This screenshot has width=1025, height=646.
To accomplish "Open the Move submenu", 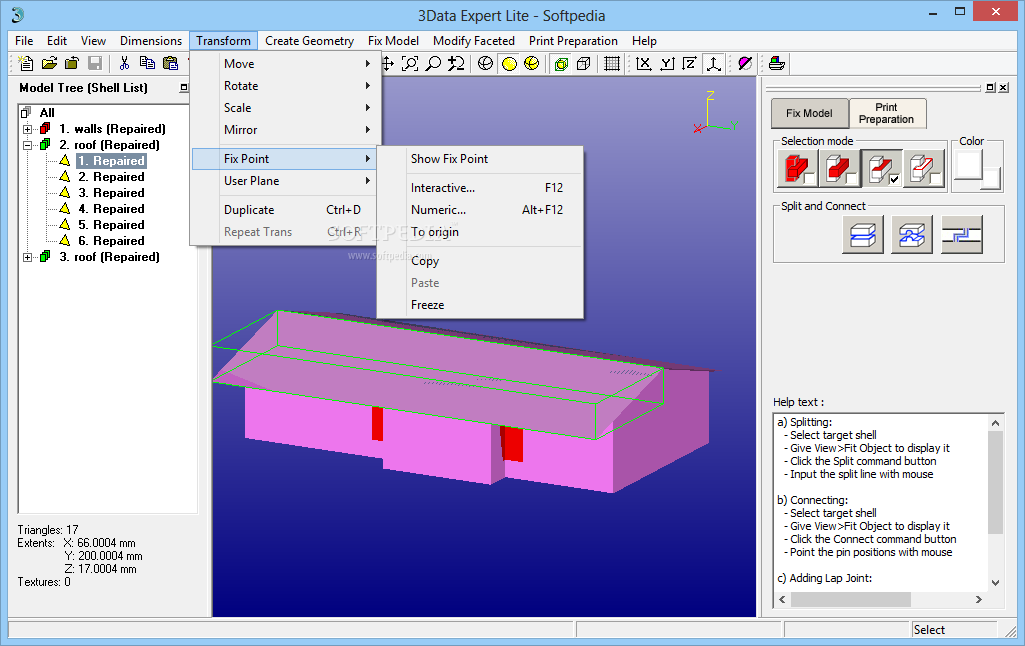I will 286,63.
